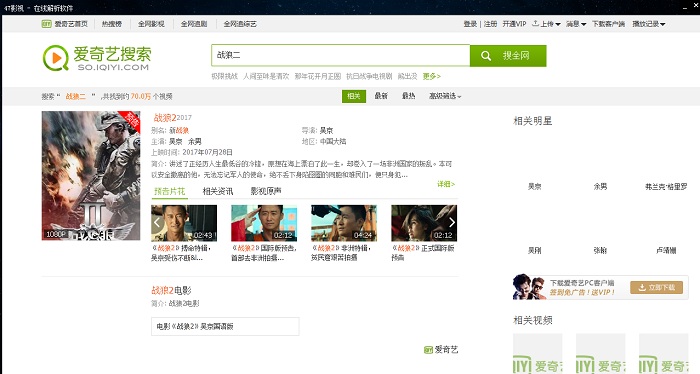The height and width of the screenshot is (374, 700).
Task: Expand the 消息 dropdown
Action: (576, 24)
